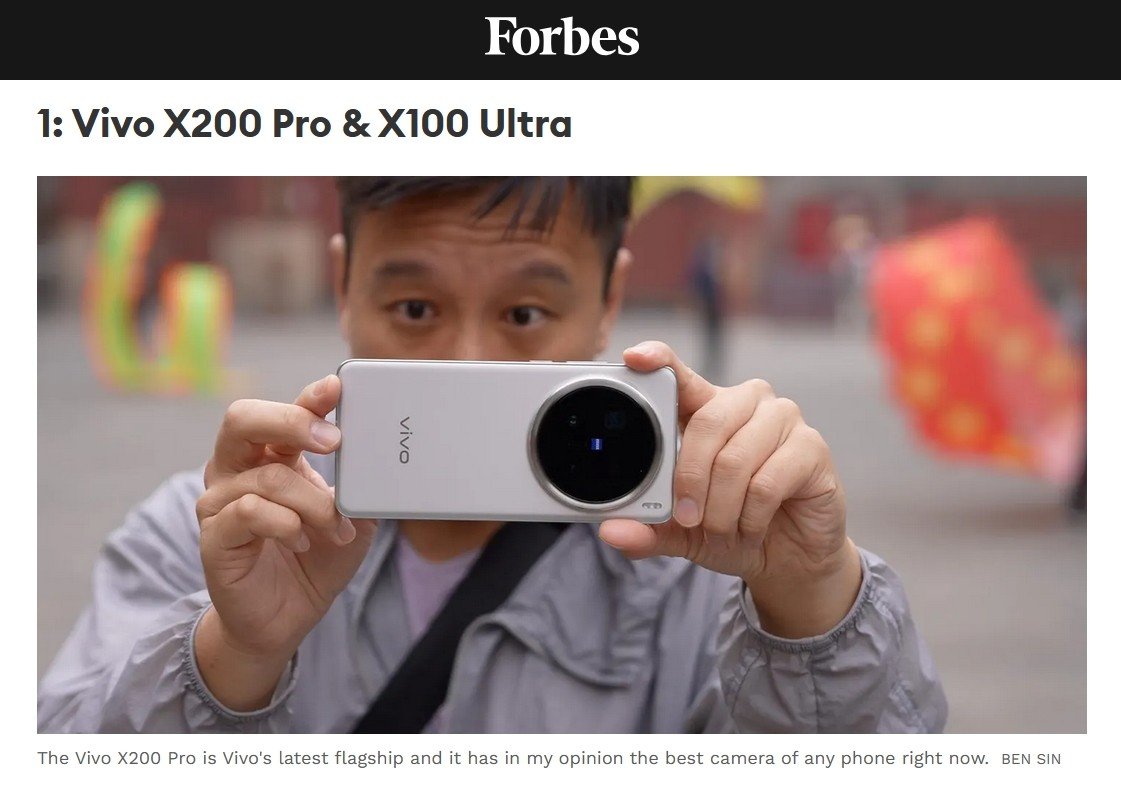Click the photo caption about Vivo's flagship

[513, 758]
